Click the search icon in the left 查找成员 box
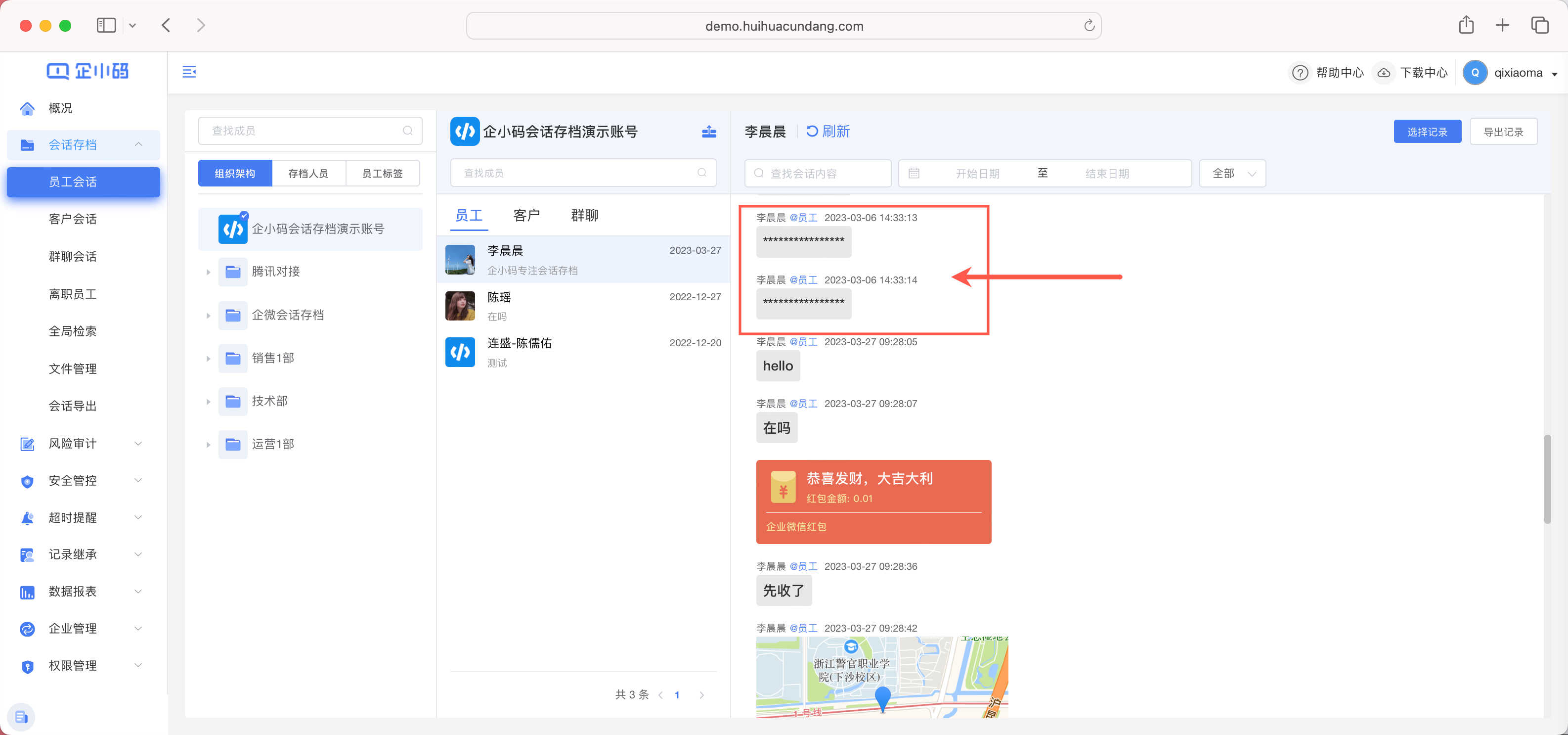 click(x=408, y=131)
